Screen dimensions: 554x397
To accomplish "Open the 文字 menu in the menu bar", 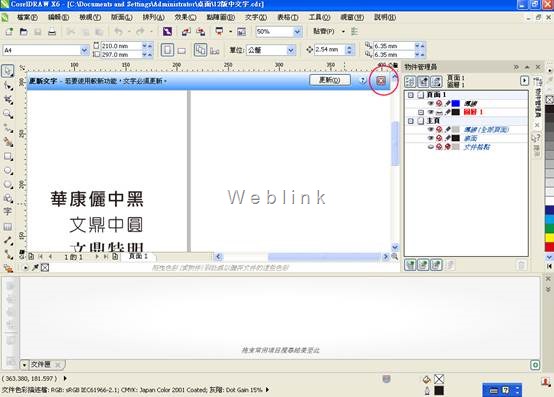I will [x=256, y=17].
